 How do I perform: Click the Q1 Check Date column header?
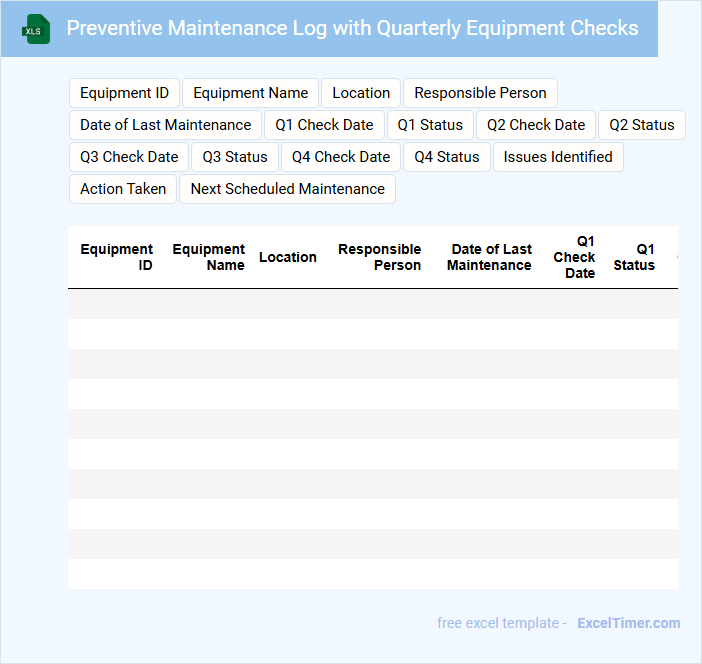574,257
